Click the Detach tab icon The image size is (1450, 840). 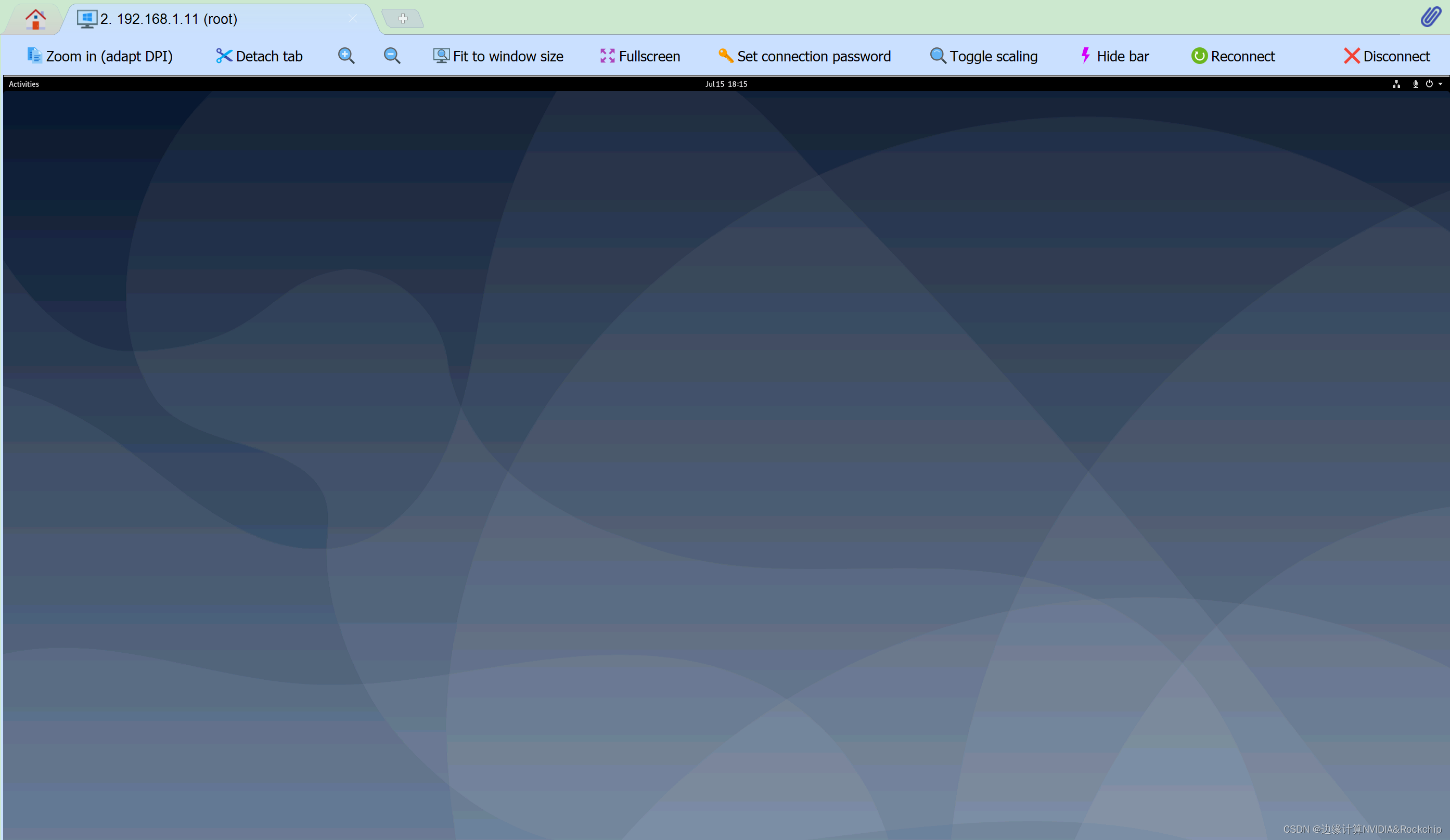(x=223, y=56)
